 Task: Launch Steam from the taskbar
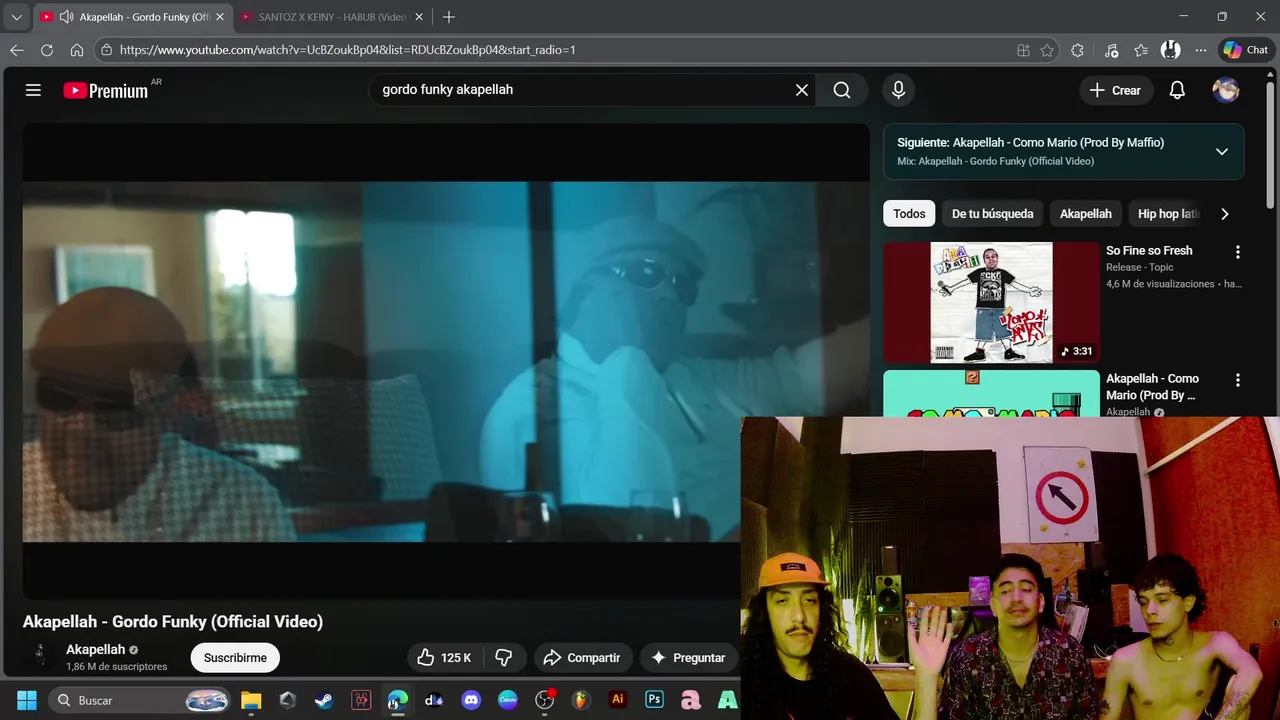(324, 700)
